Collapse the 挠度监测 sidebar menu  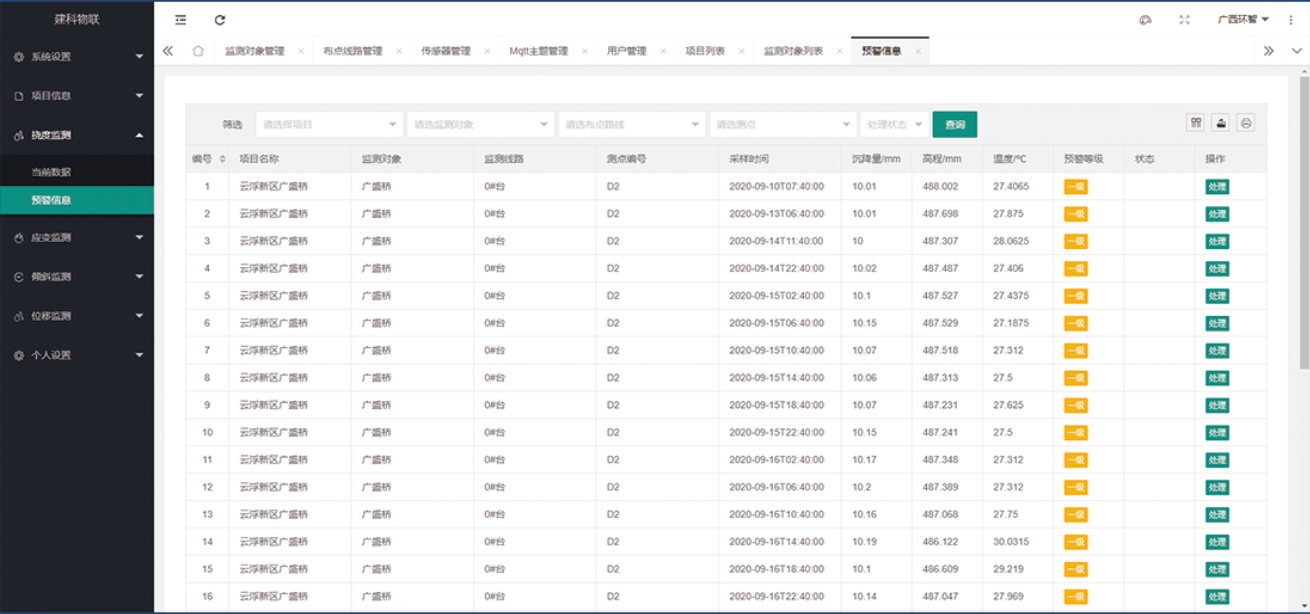pyautogui.click(x=77, y=135)
